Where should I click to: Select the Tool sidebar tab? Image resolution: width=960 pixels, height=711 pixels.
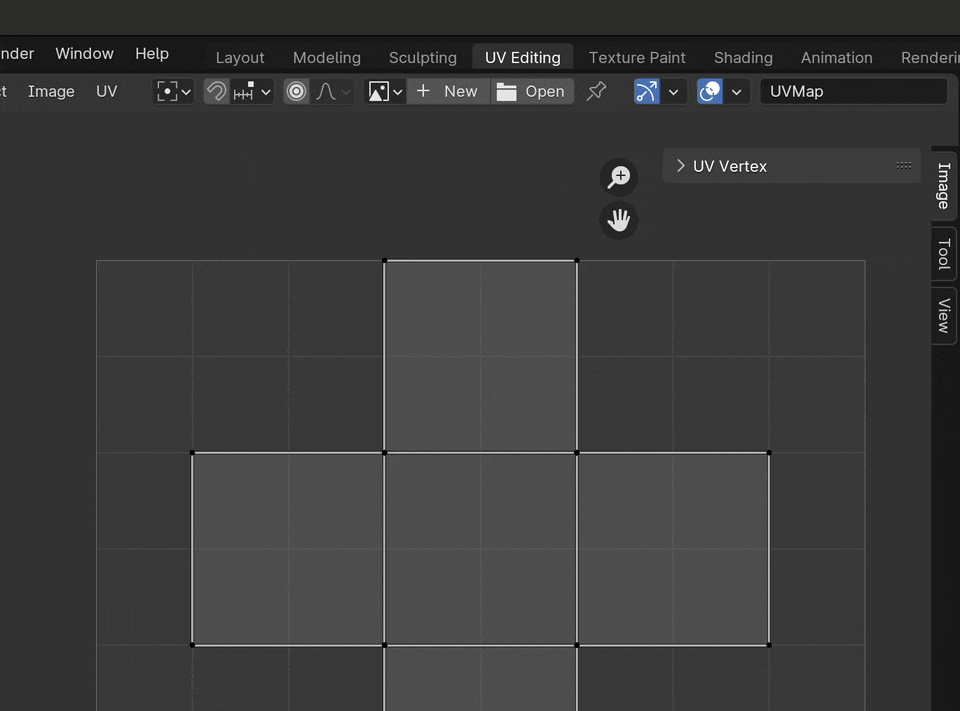[943, 254]
